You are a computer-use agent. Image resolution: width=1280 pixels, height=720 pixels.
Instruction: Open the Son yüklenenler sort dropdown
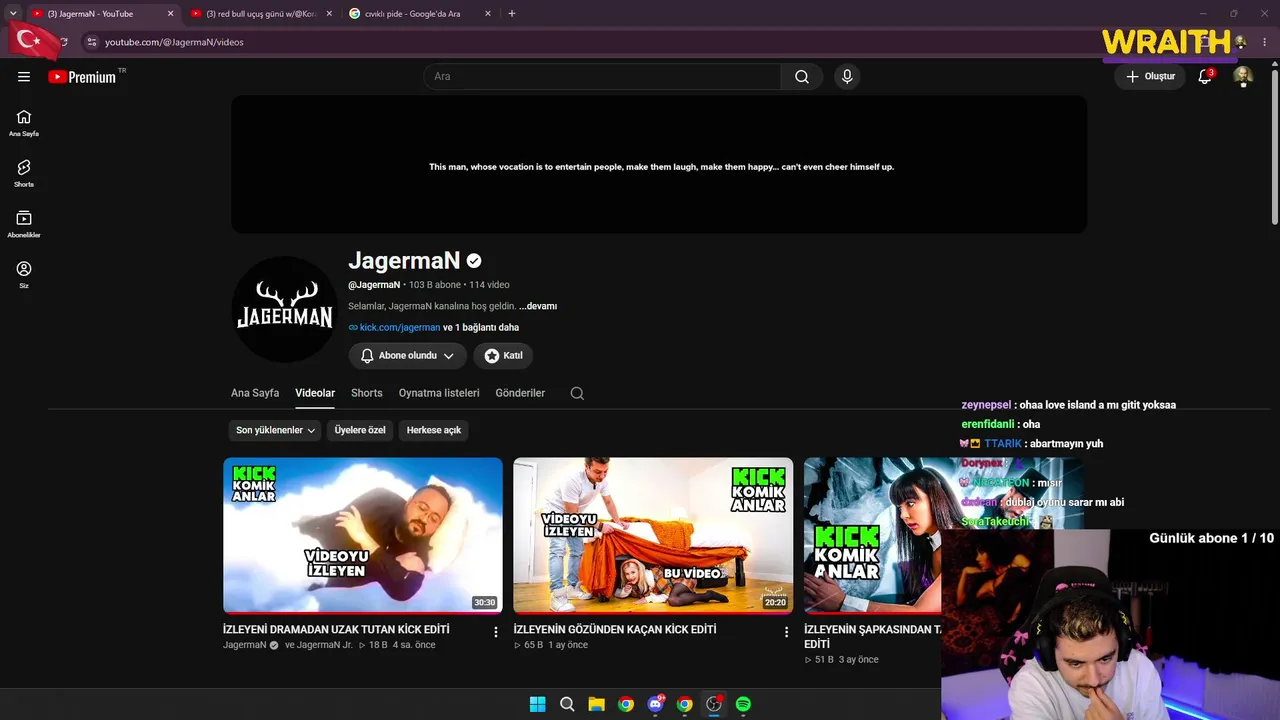275,430
